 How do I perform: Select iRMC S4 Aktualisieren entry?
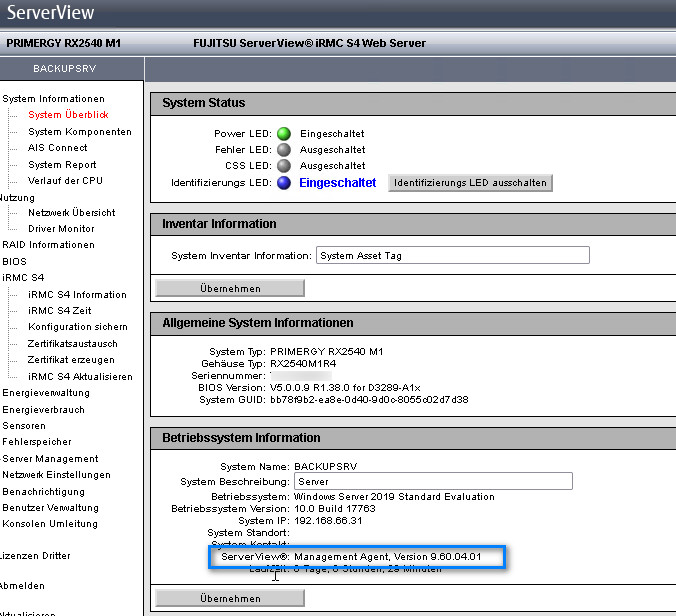point(80,377)
